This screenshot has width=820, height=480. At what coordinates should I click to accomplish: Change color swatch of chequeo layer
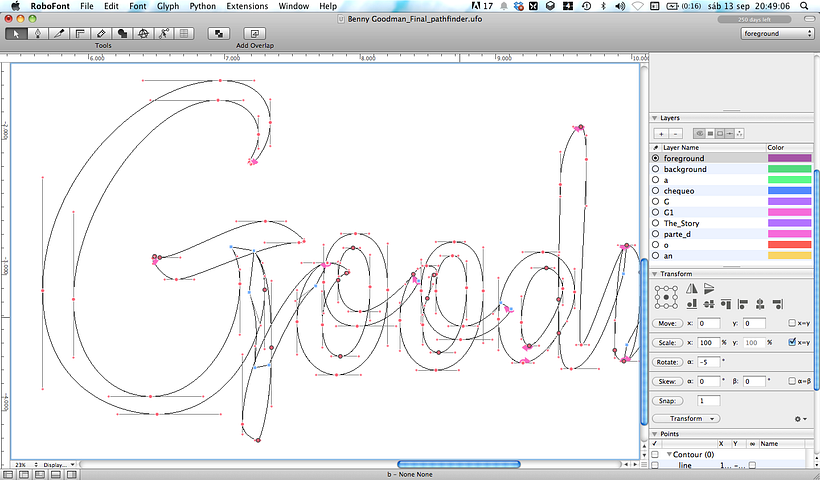pos(788,190)
